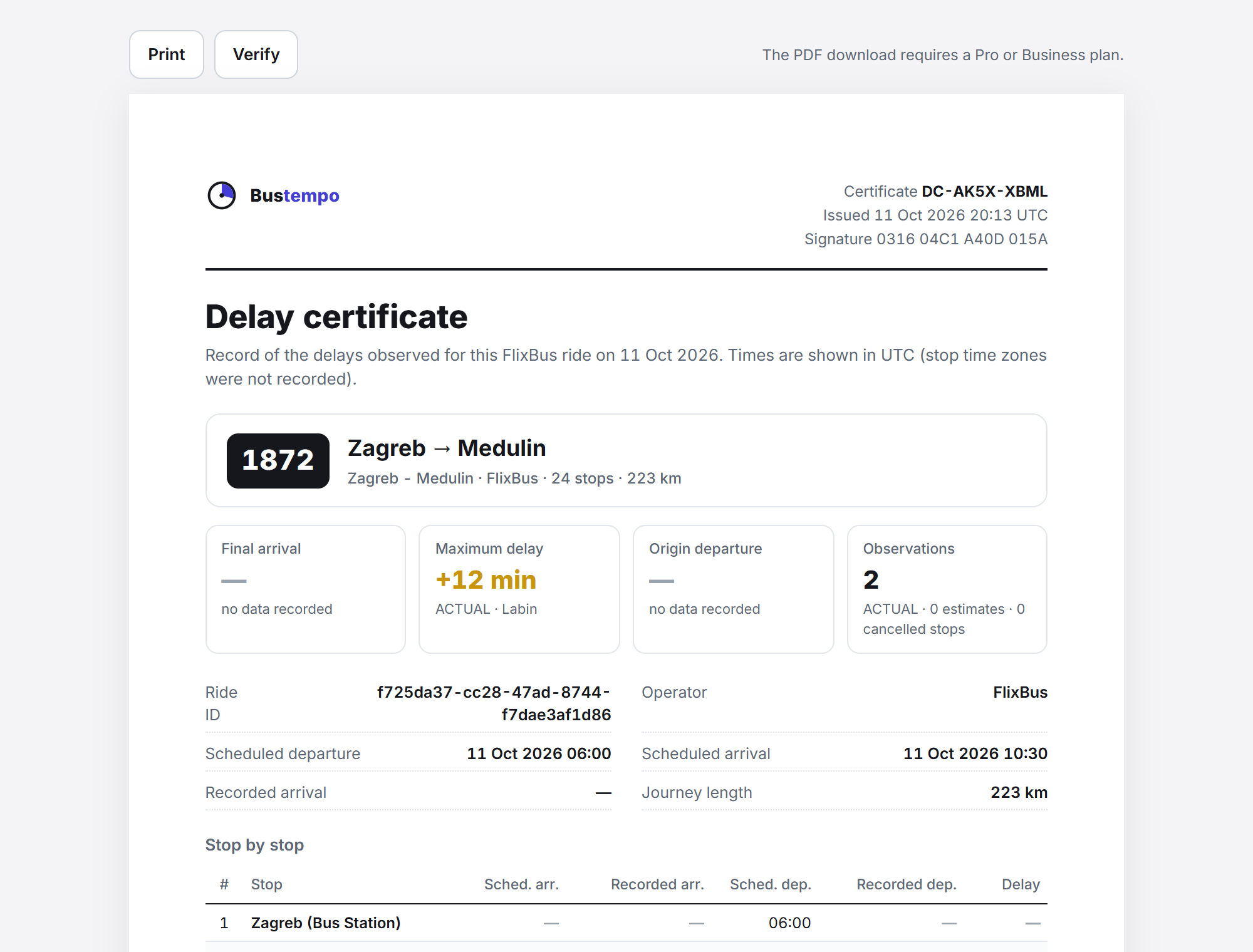Click the 06:00 scheduled departure cell

(789, 923)
